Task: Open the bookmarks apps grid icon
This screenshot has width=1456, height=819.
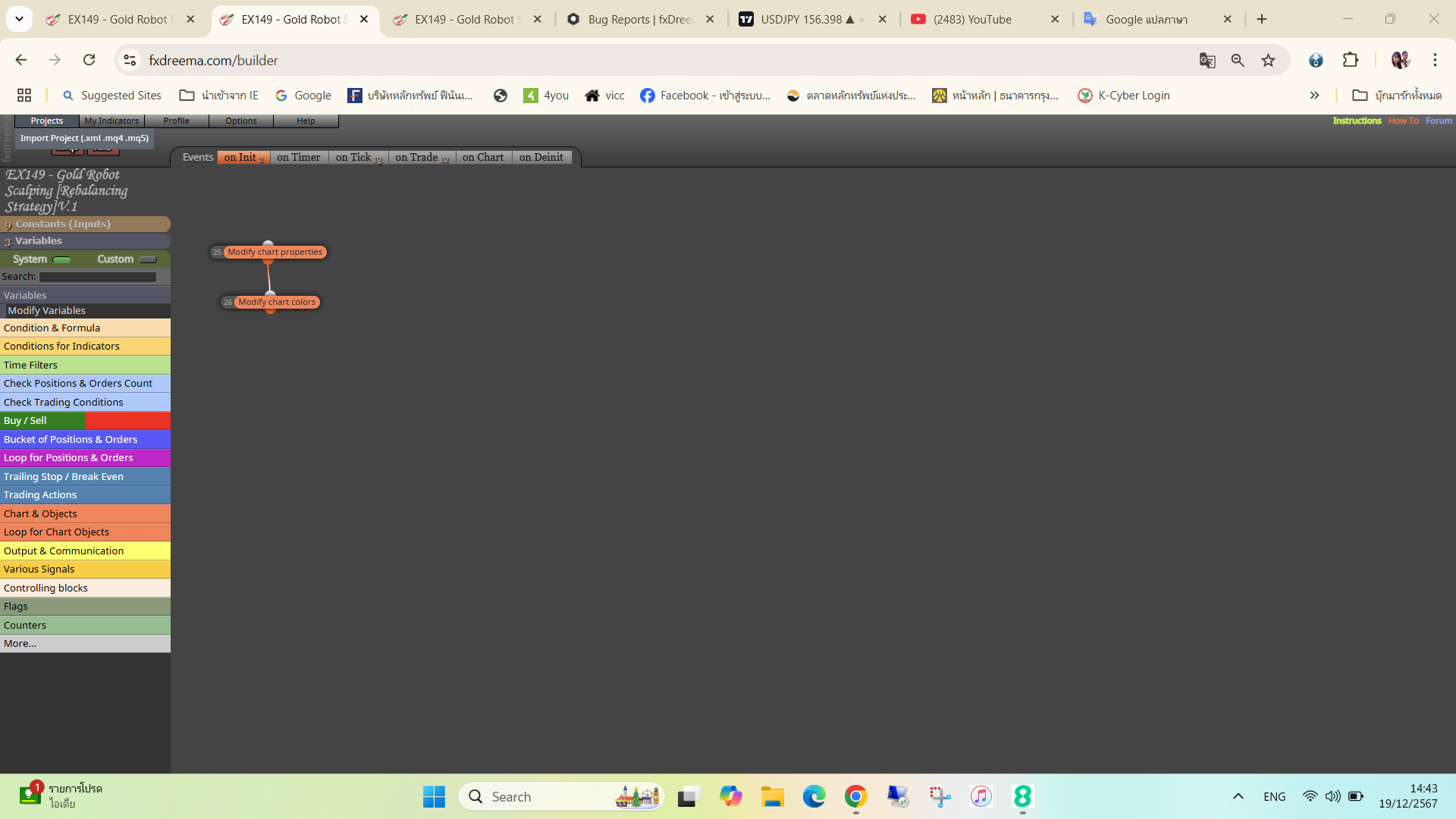Action: (24, 96)
